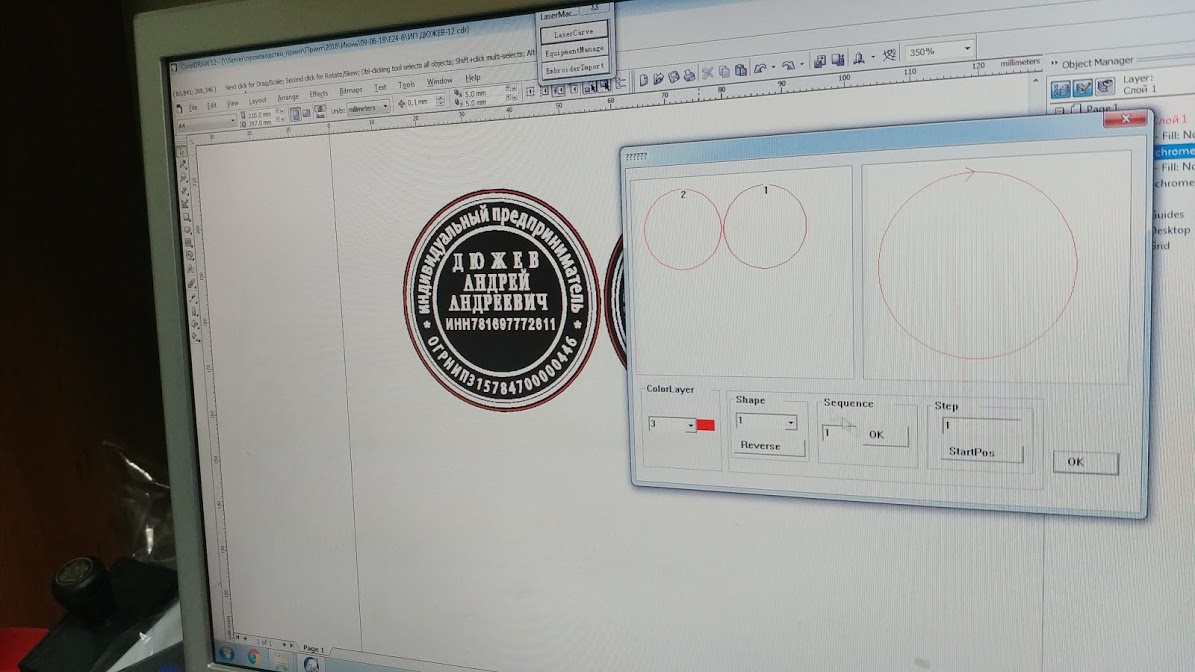The height and width of the screenshot is (672, 1195).
Task: Toggle the Edit Across Layers icon
Action: coord(1084,89)
